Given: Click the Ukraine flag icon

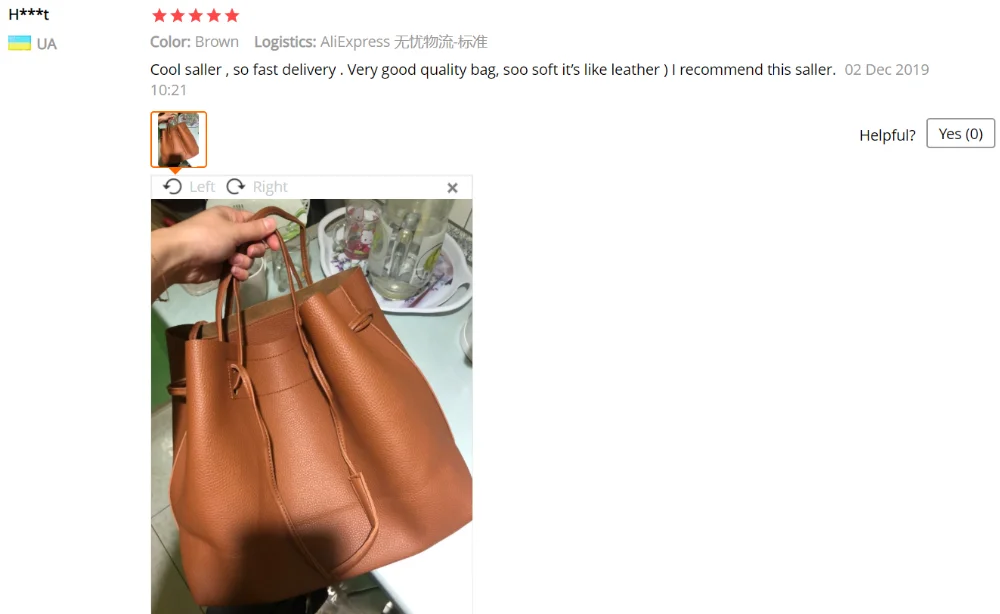Looking at the screenshot, I should point(19,43).
